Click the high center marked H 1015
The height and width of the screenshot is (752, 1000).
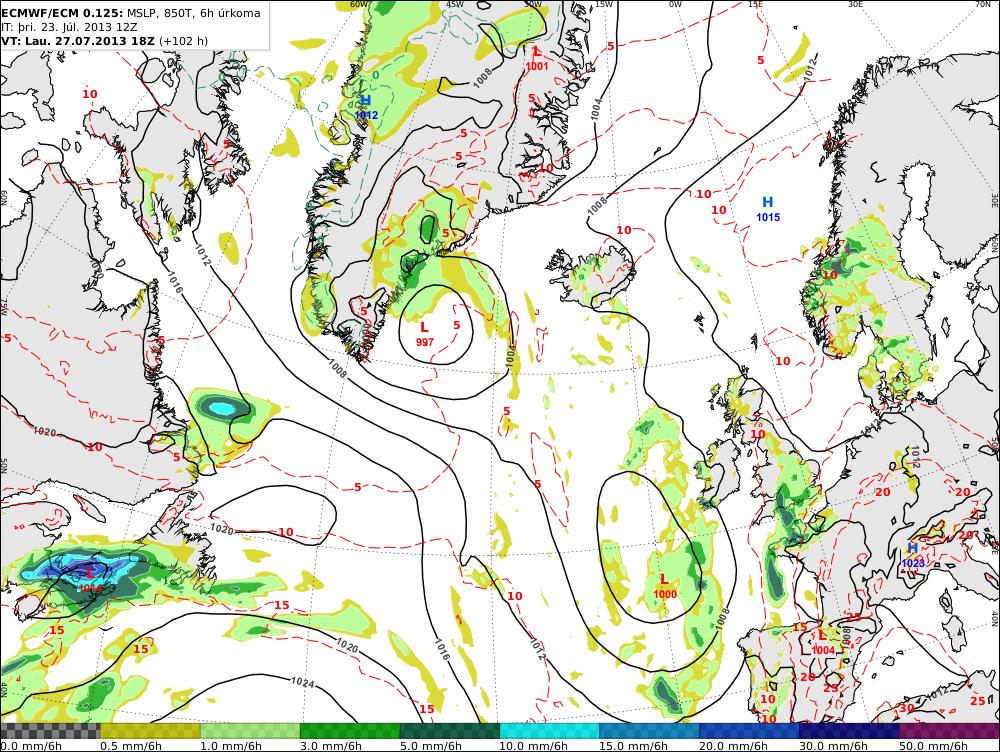click(768, 209)
